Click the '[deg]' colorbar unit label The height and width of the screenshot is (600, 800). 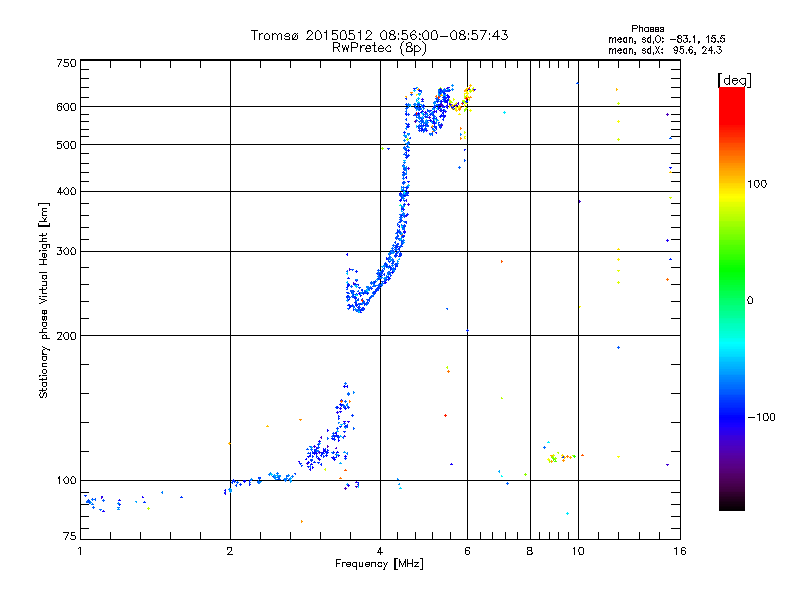734,80
